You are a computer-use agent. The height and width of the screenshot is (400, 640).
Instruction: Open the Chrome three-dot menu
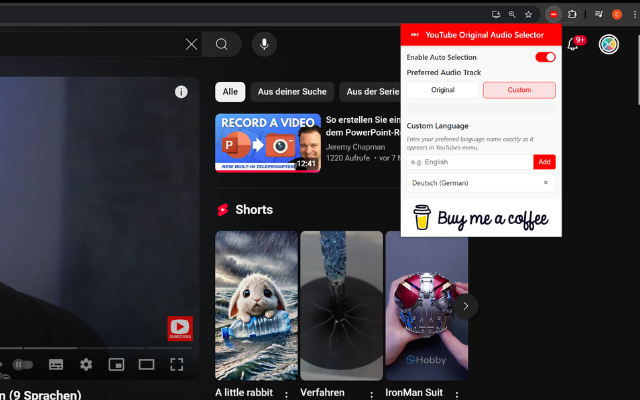point(635,15)
